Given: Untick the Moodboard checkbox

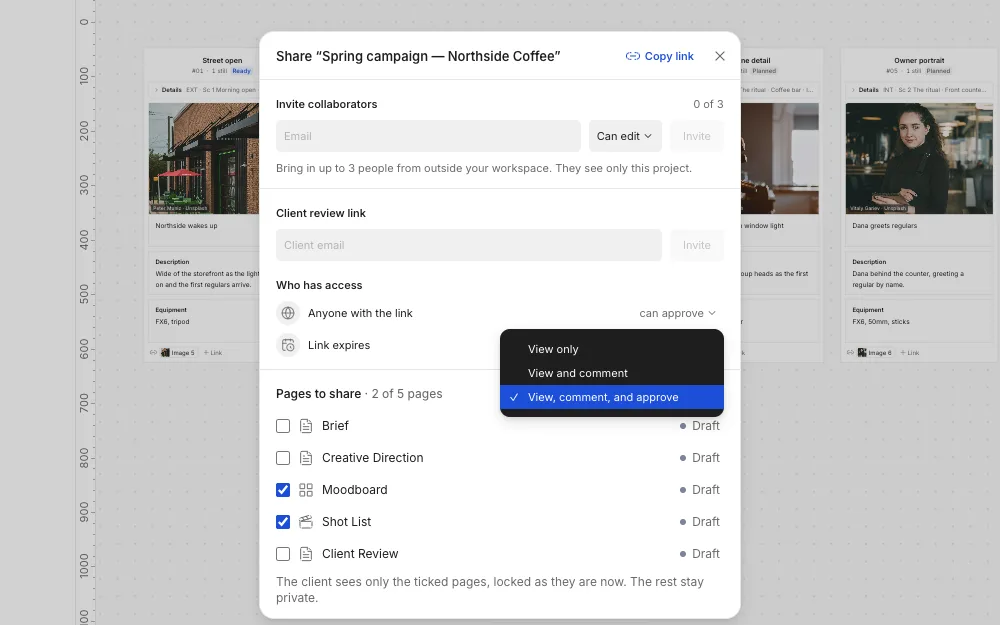Looking at the screenshot, I should (283, 490).
